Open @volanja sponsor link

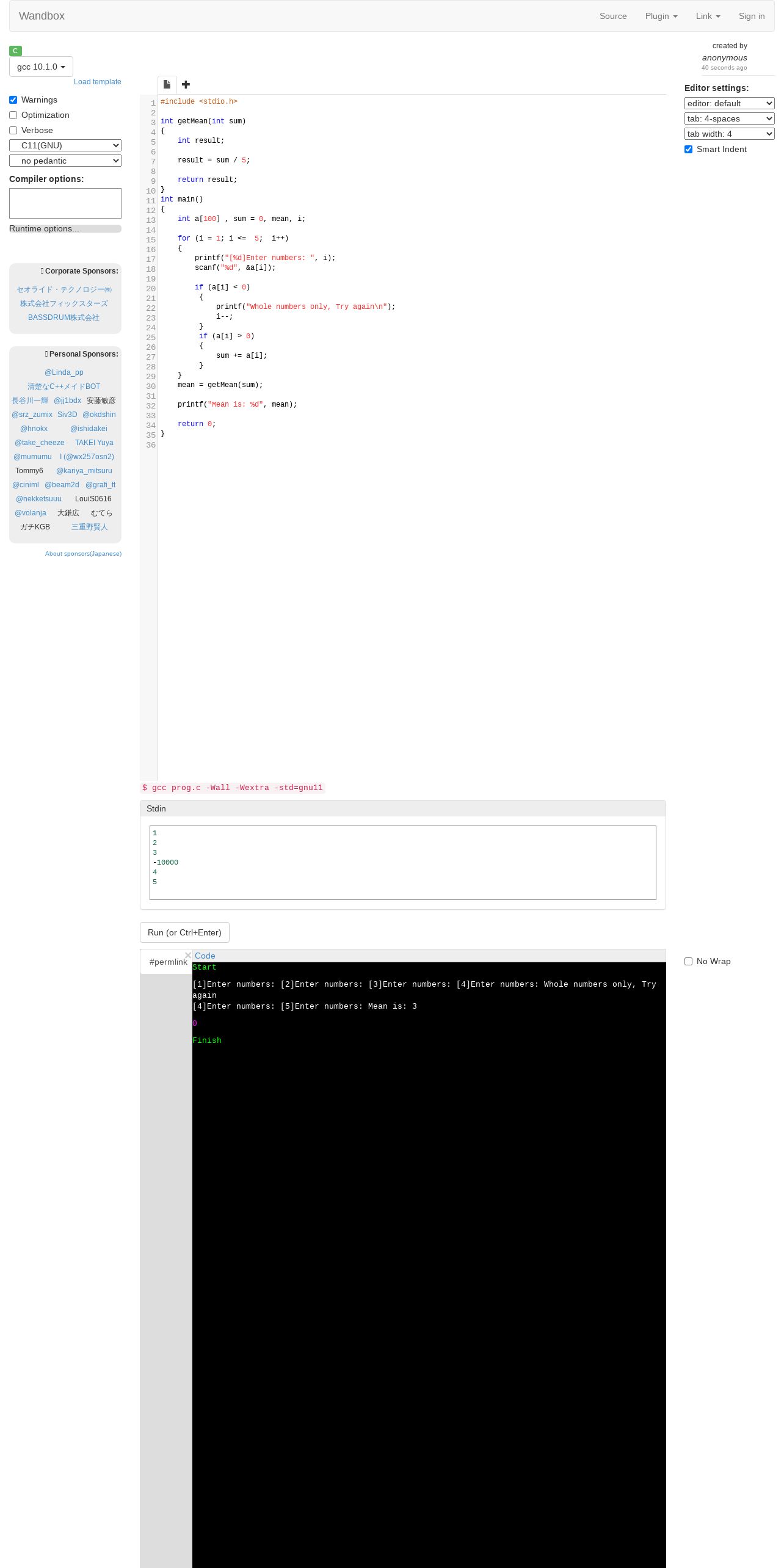coord(31,513)
